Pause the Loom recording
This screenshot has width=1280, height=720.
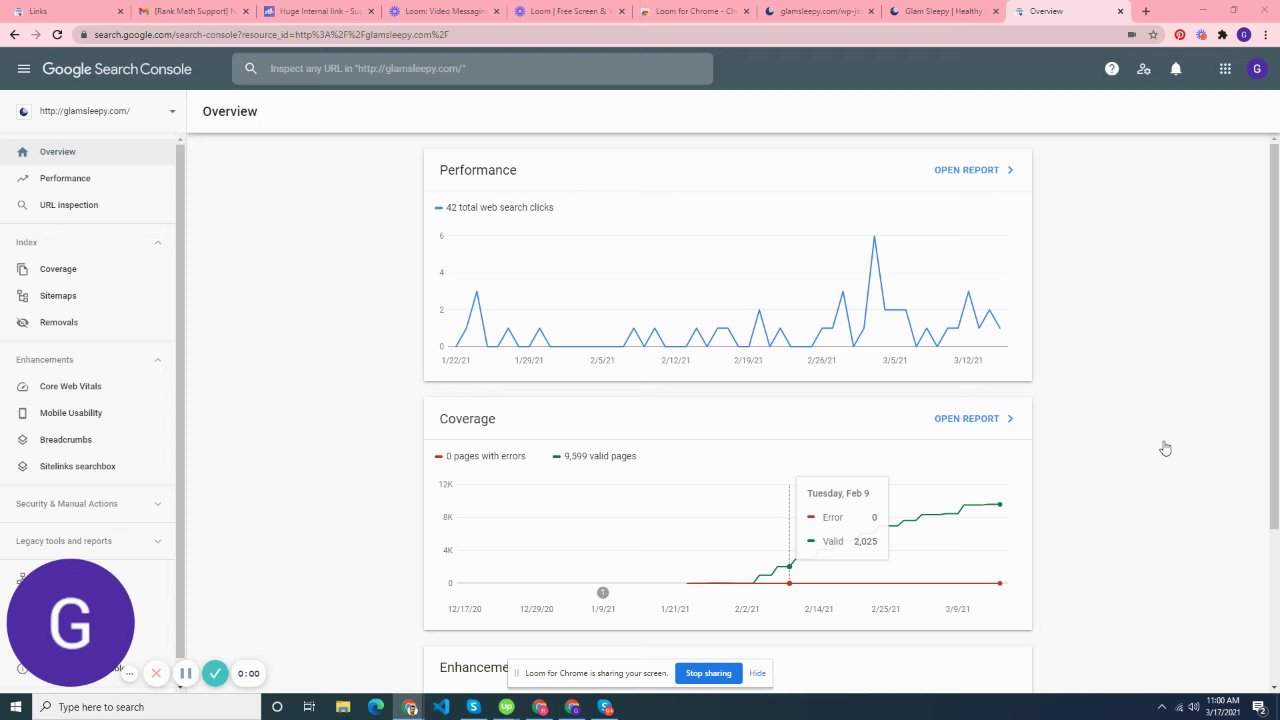[x=185, y=673]
